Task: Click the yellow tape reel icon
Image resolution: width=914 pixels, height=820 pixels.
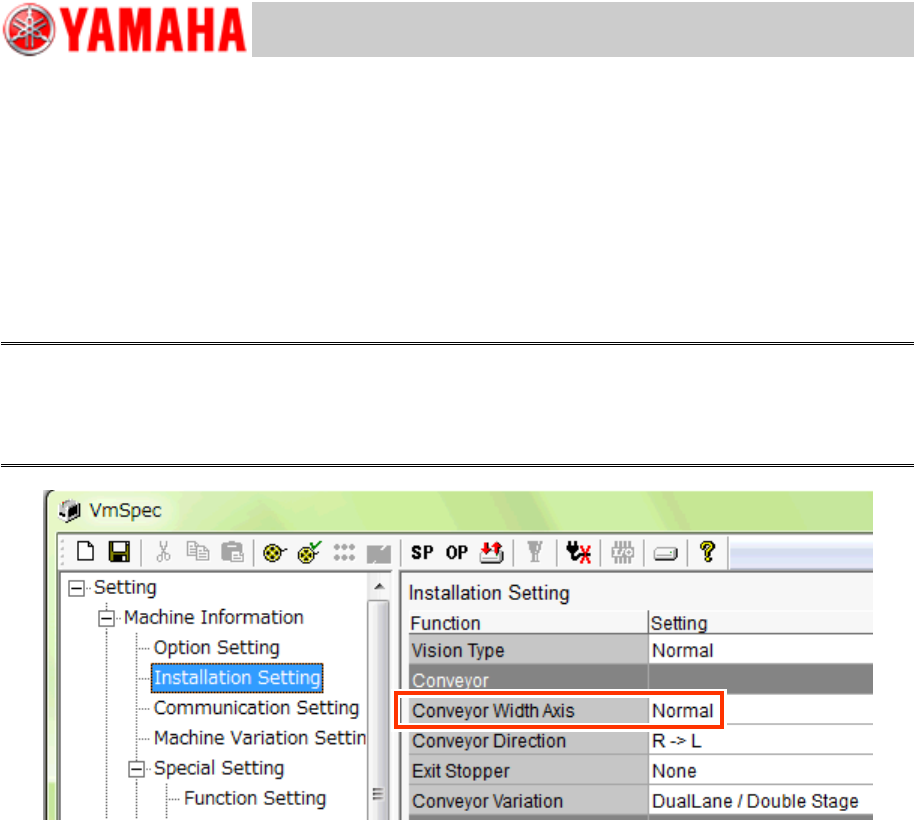Action: pyautogui.click(x=275, y=552)
